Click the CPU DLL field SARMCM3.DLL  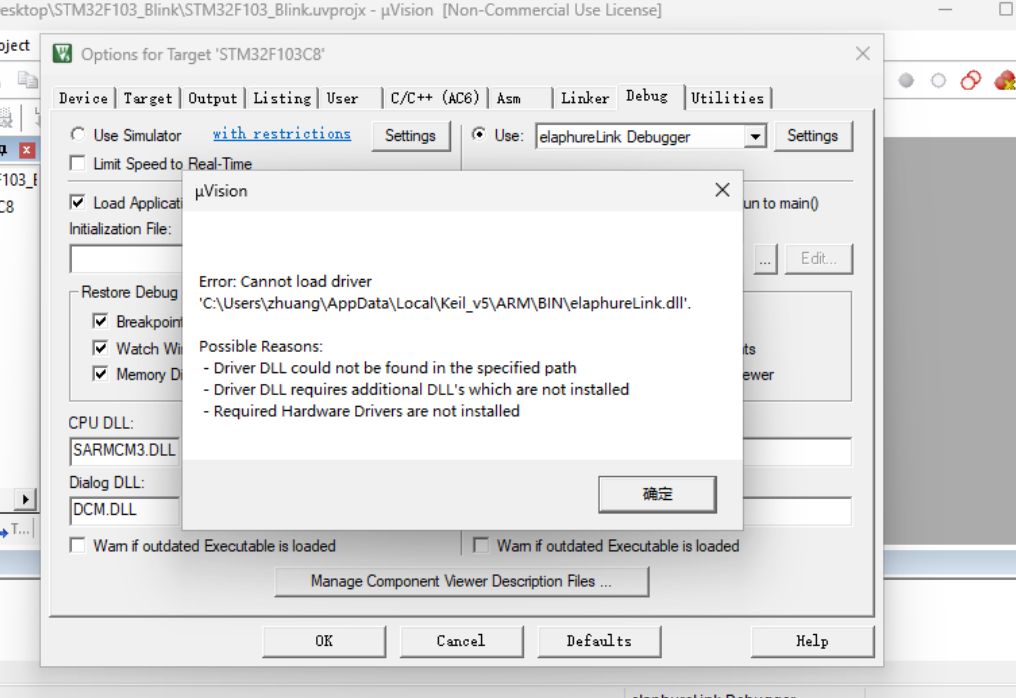[125, 451]
